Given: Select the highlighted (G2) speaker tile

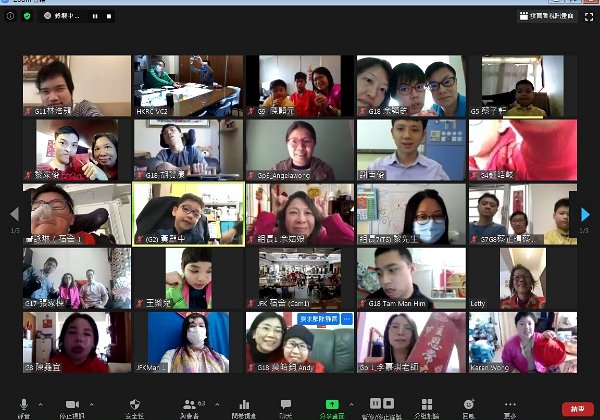Looking at the screenshot, I should coord(188,214).
